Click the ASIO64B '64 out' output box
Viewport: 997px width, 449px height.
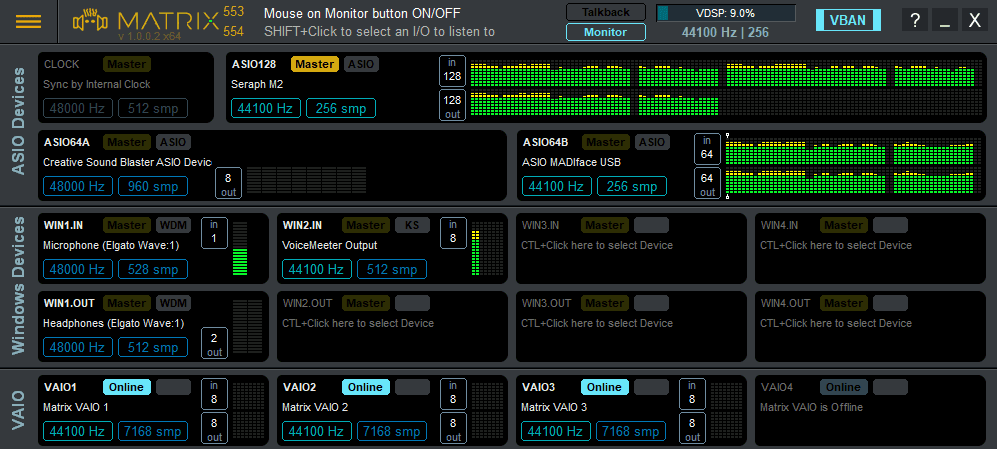[707, 184]
